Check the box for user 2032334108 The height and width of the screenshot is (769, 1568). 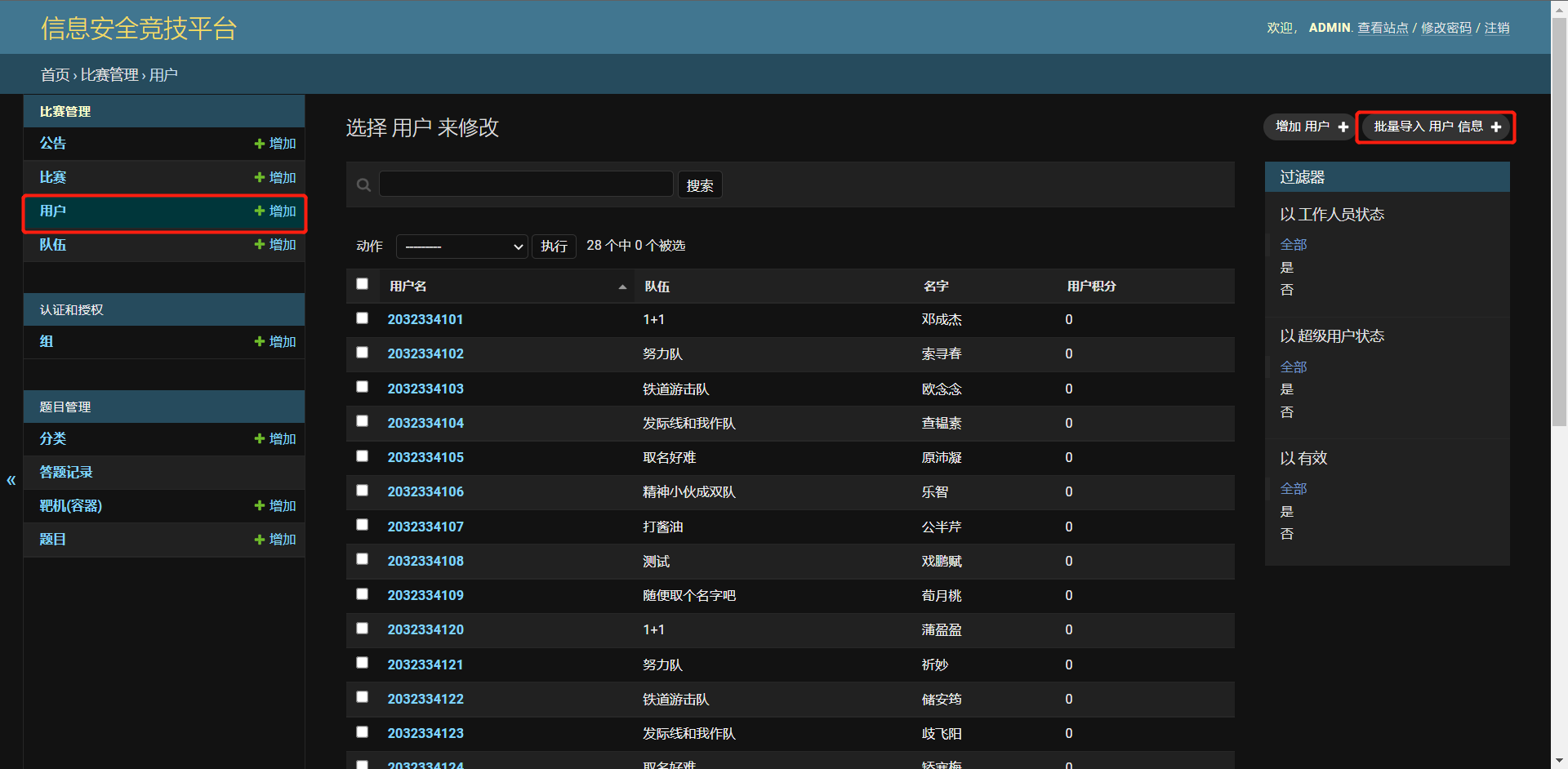point(363,559)
